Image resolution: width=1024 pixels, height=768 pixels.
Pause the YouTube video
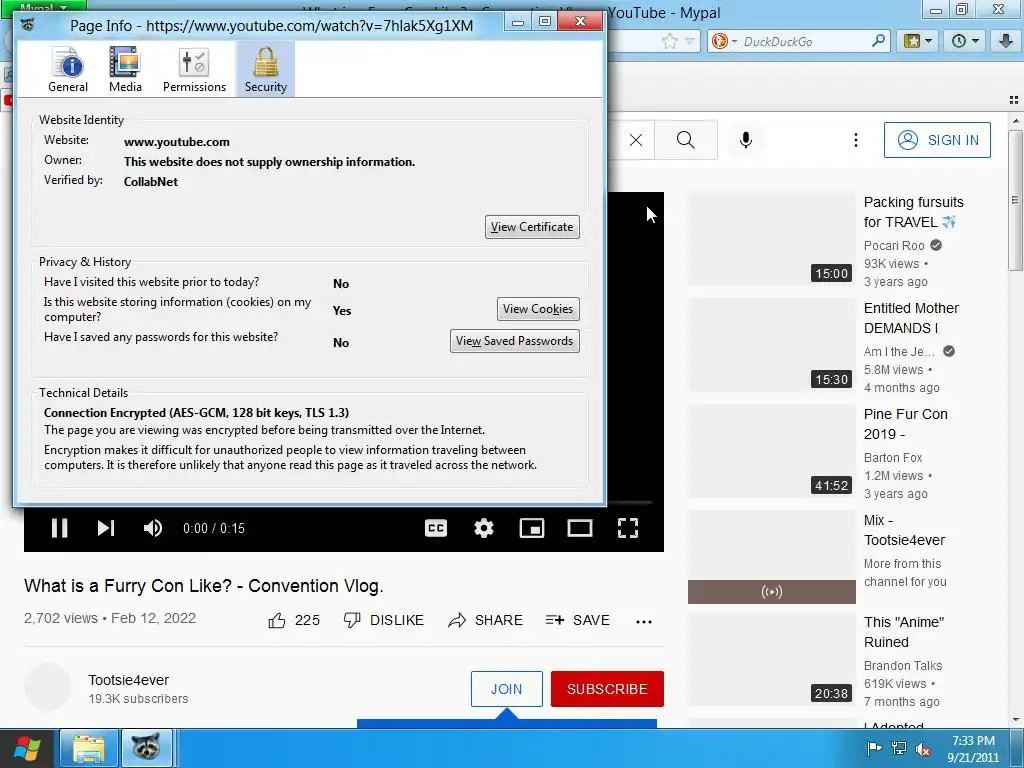[59, 528]
